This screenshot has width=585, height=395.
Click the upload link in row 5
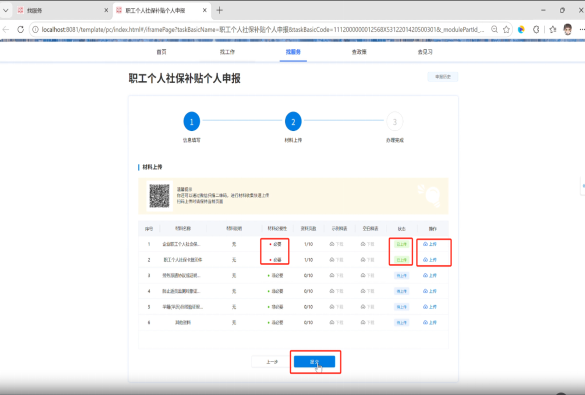[430, 307]
